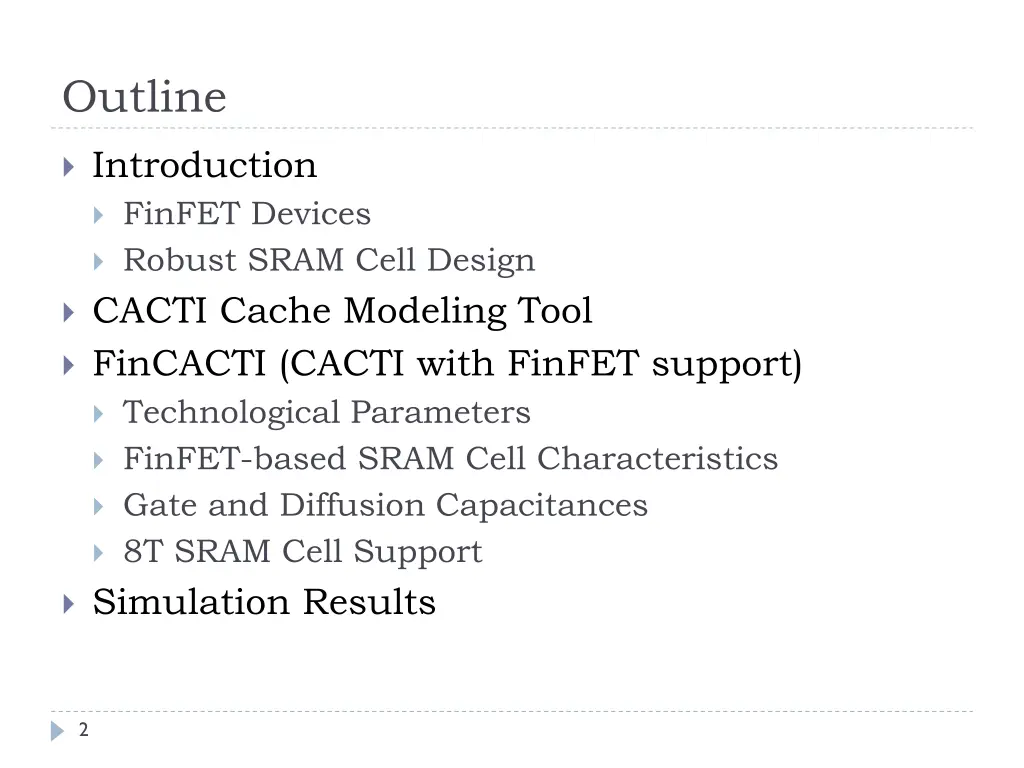Image resolution: width=1024 pixels, height=768 pixels.
Task: Click the bullet arrow before Technological Parameters
Action: pyautogui.click(x=99, y=414)
